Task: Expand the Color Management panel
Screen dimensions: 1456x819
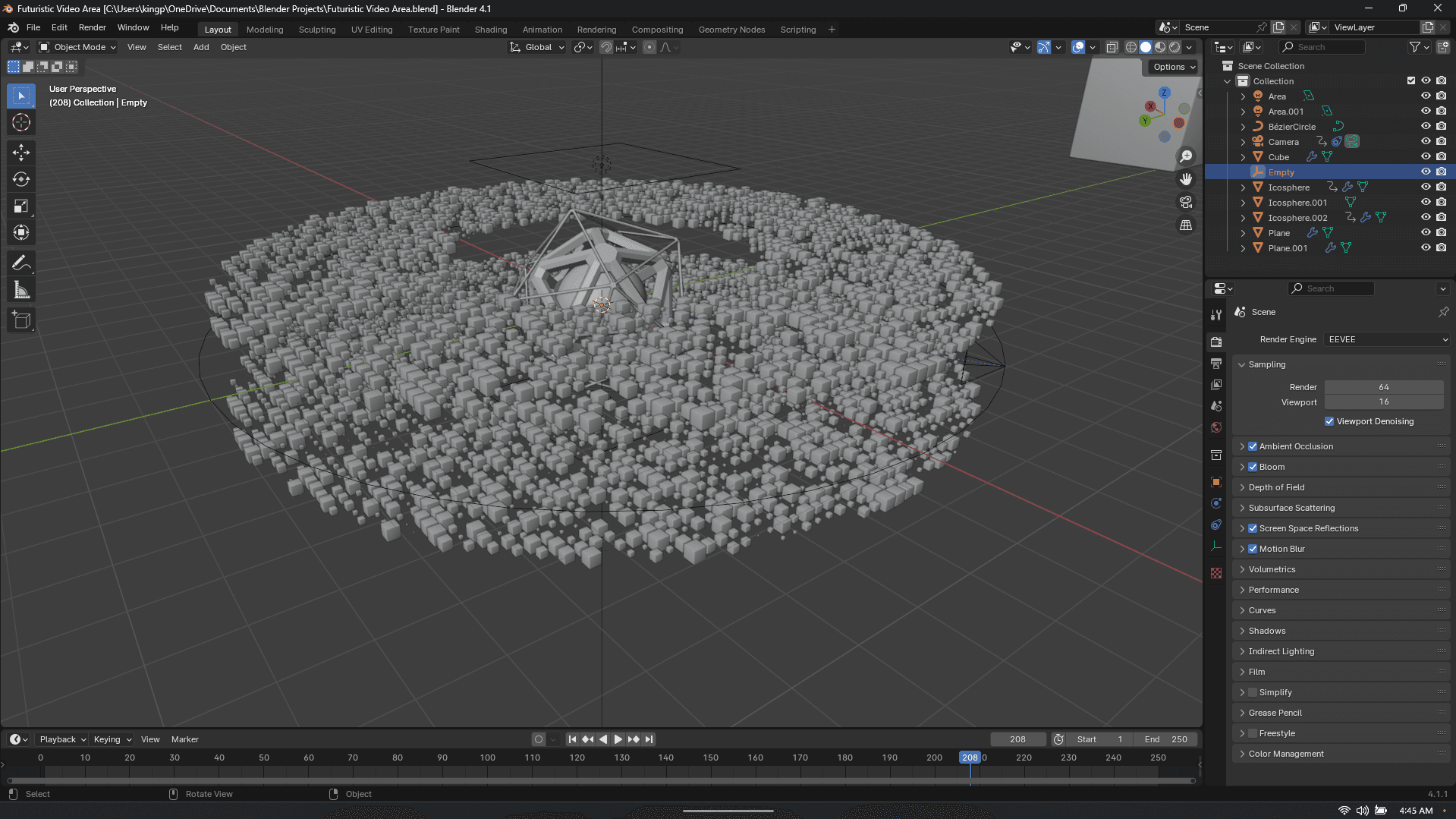Action: [x=1285, y=754]
